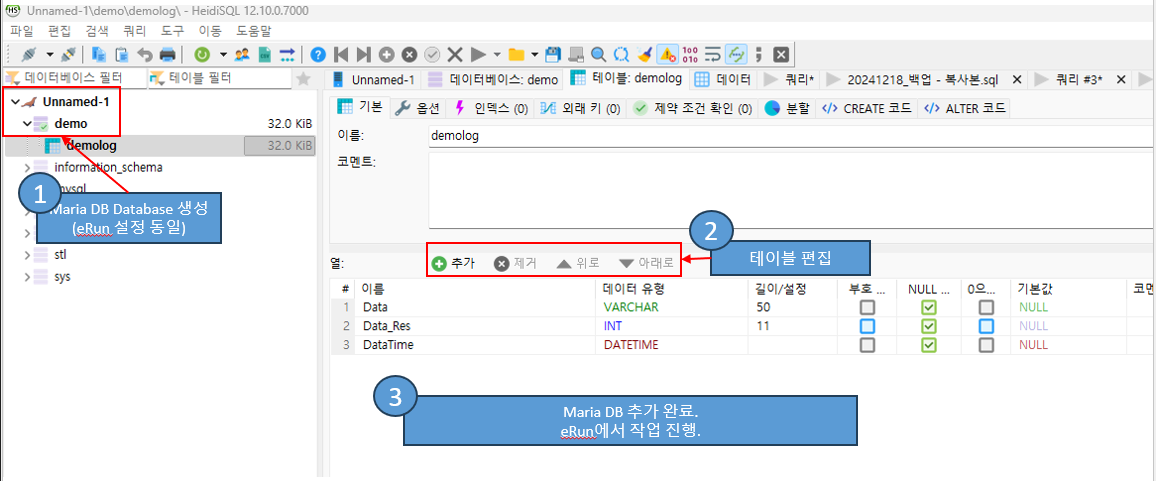Toggle zerofill checkbox for Data_Res column
Viewport: 1156px width, 481px height.
pyautogui.click(x=986, y=326)
